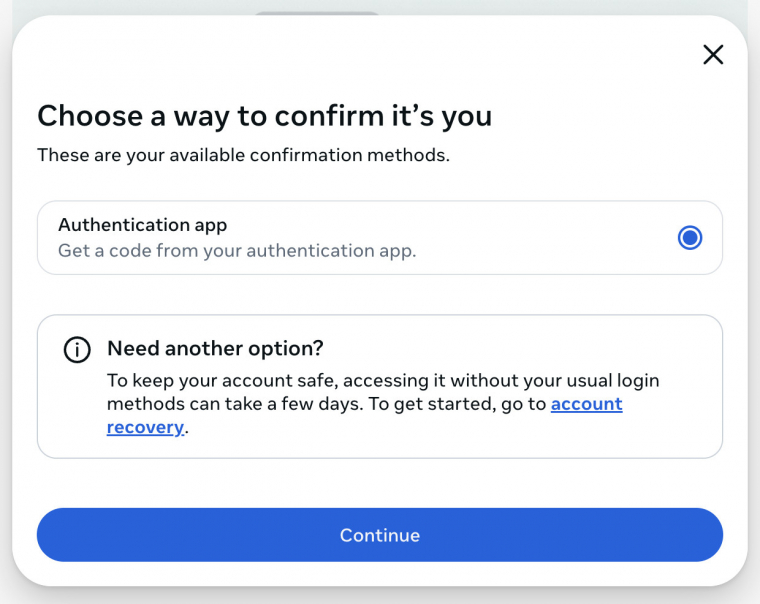Click the Continue button
The image size is (760, 604).
tap(380, 535)
